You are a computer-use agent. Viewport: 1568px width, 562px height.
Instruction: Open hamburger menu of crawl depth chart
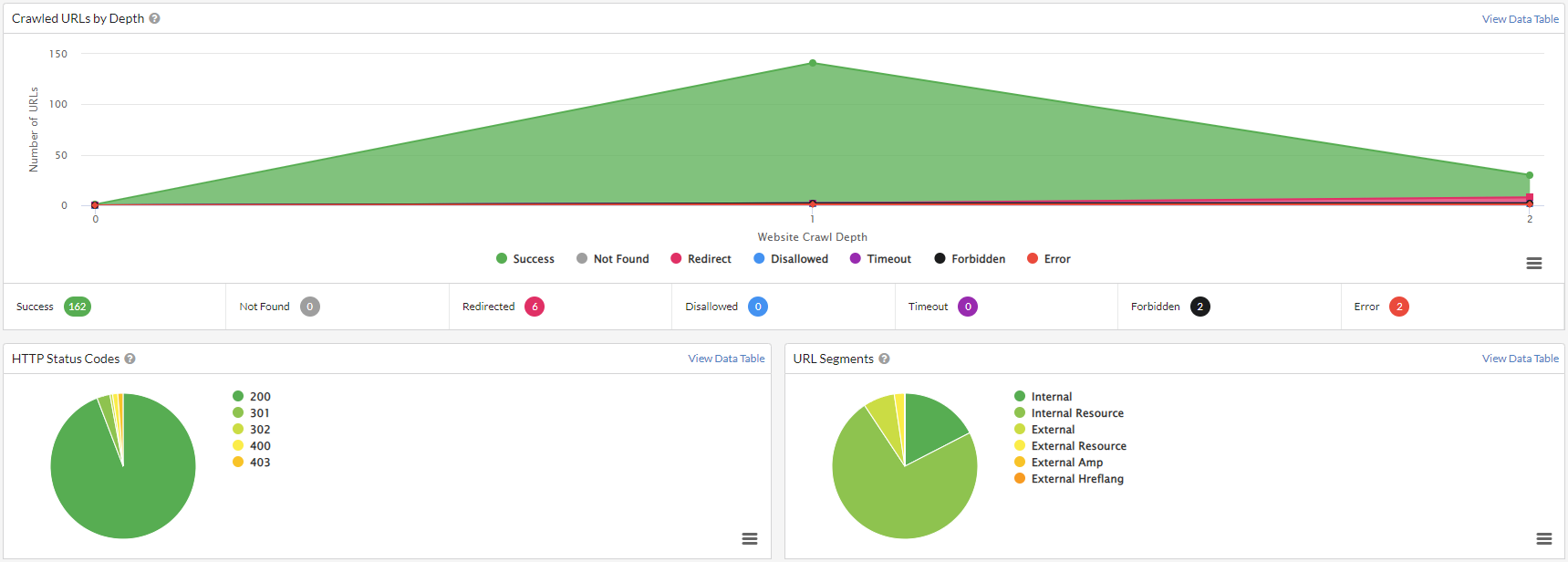pos(1534,263)
